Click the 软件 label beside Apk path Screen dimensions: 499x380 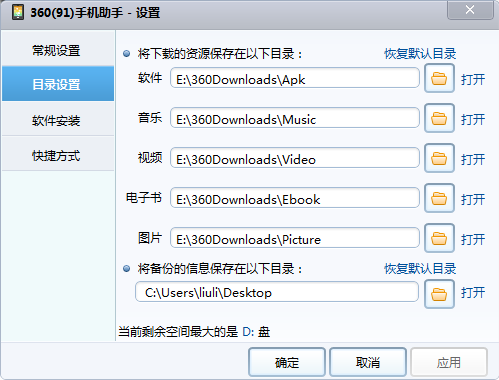(x=150, y=78)
